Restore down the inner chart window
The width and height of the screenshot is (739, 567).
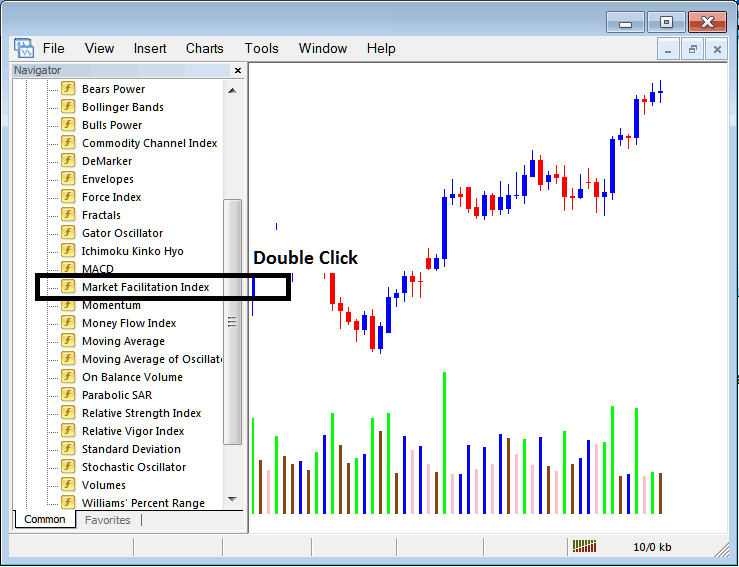coord(692,49)
